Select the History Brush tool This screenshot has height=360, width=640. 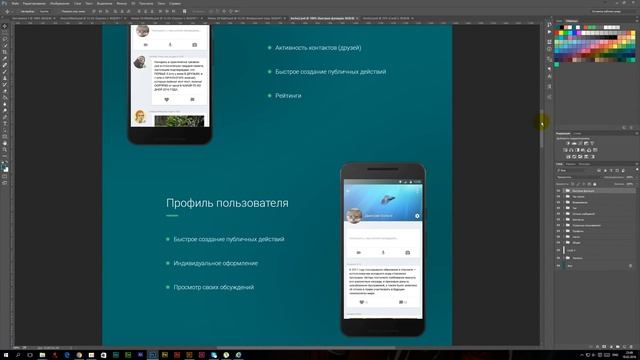pos(5,85)
